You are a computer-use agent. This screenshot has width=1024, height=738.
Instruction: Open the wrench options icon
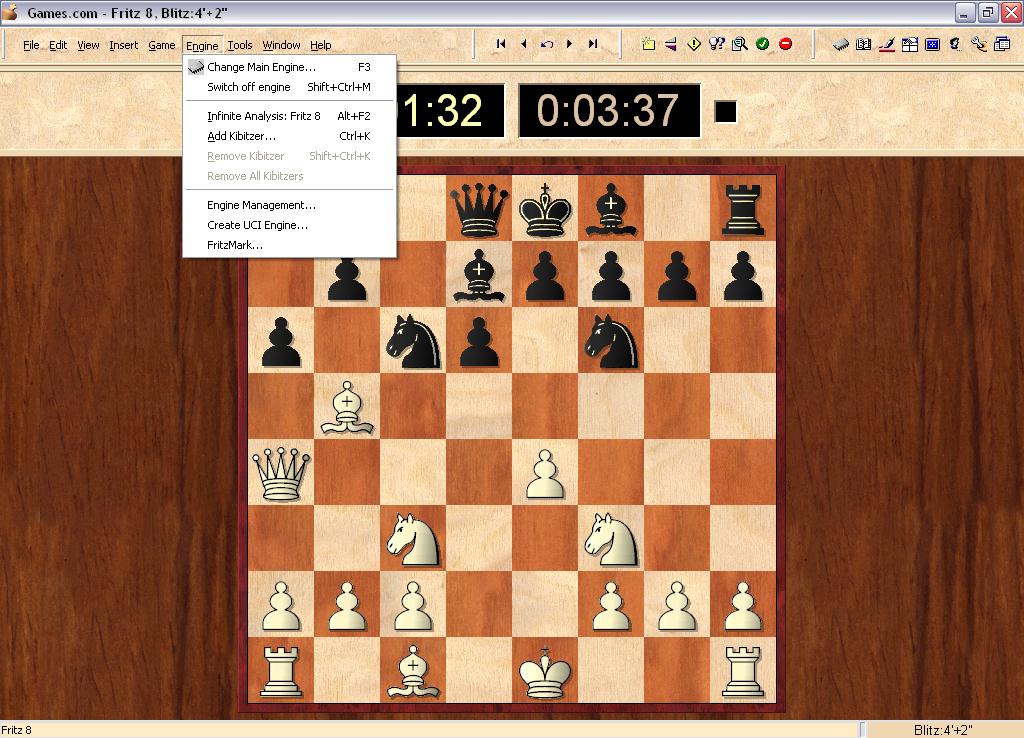[x=978, y=44]
